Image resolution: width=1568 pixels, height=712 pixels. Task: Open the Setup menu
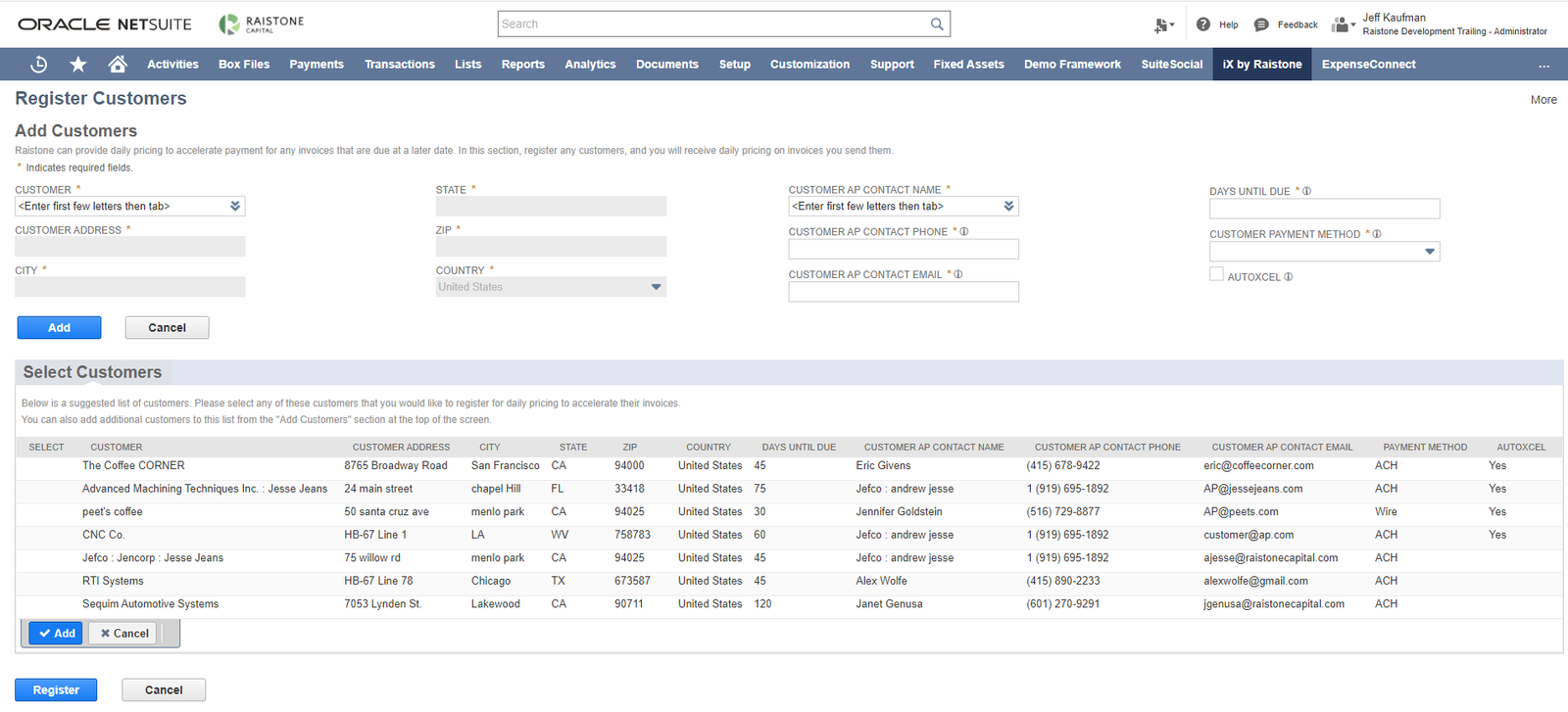point(735,65)
